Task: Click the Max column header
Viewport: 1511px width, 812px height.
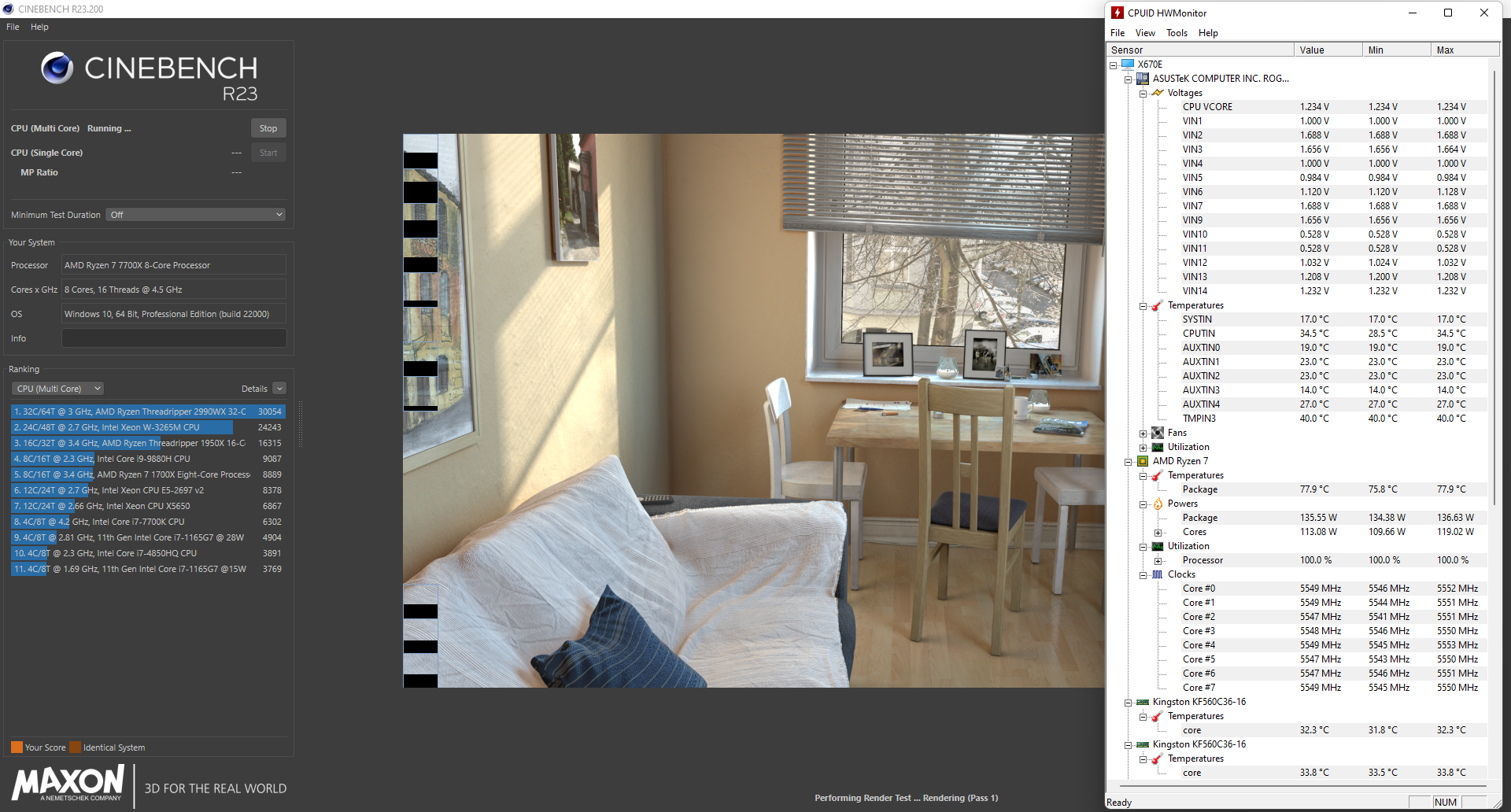Action: pos(1465,50)
